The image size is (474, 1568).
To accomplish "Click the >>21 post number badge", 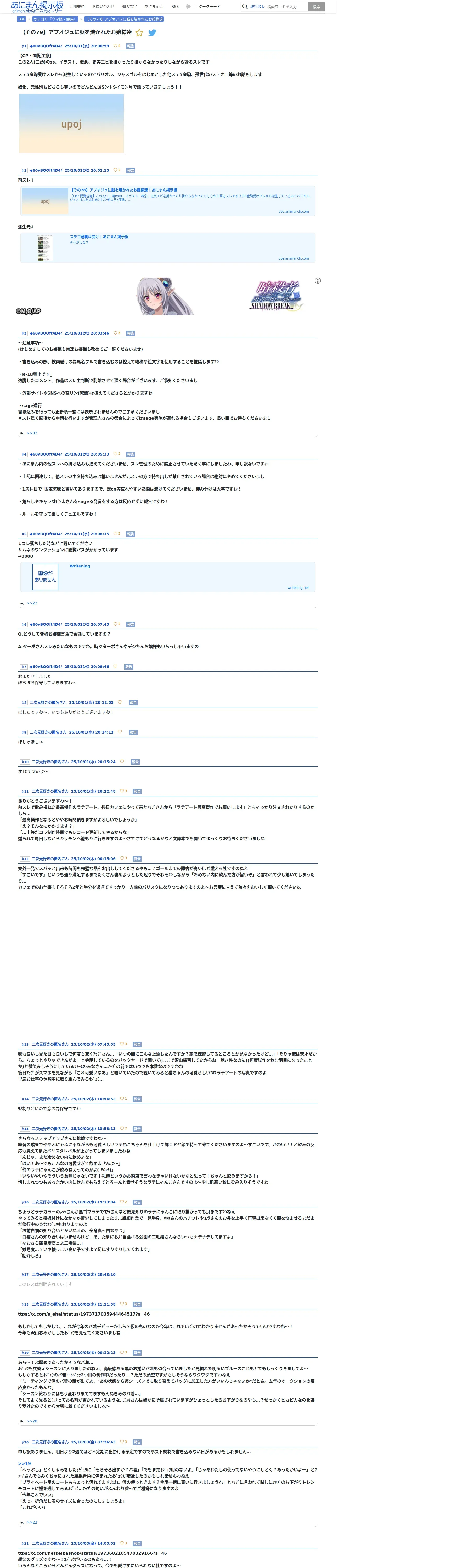I will 25,1544.
